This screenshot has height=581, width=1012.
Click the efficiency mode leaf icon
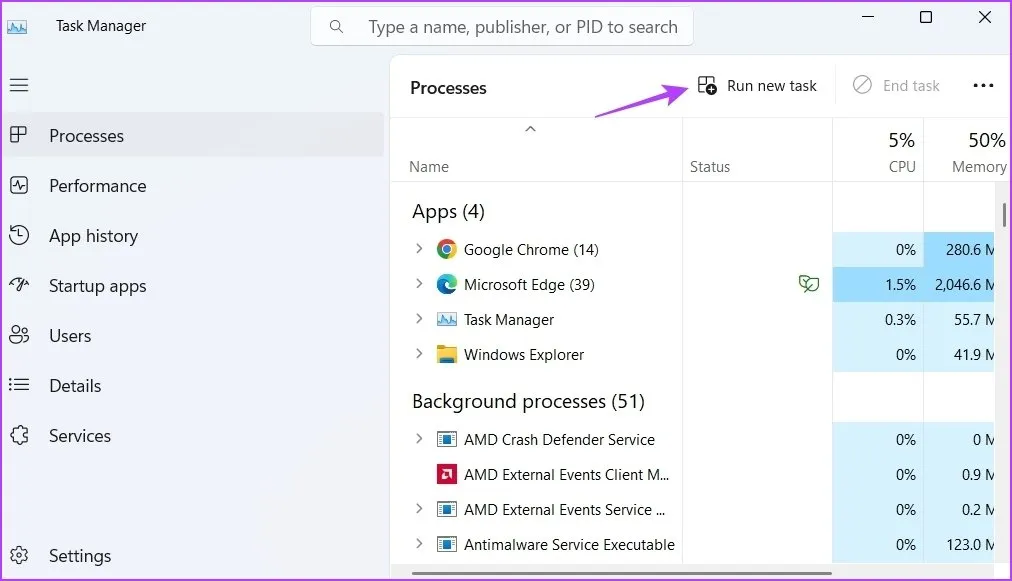(808, 285)
